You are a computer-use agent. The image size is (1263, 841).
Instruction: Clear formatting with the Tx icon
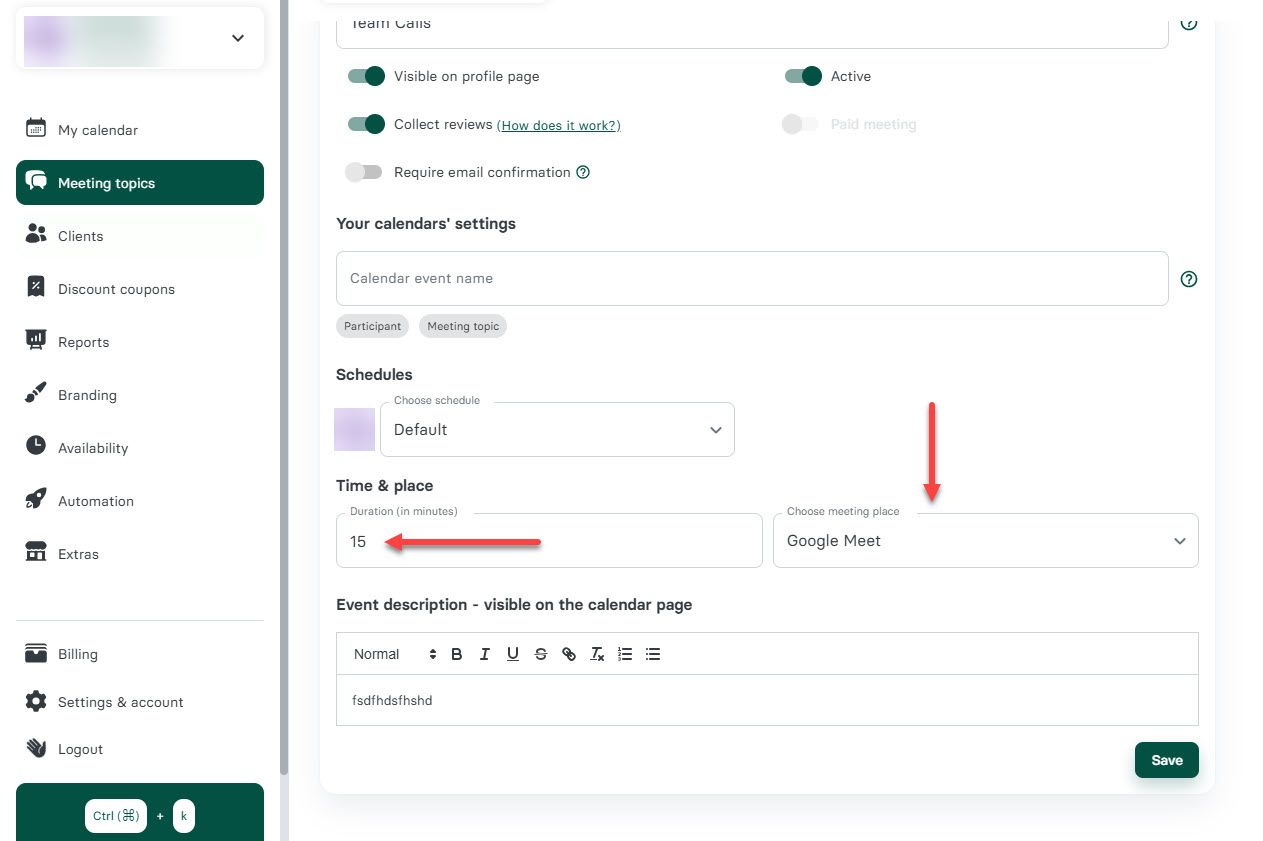tap(597, 654)
